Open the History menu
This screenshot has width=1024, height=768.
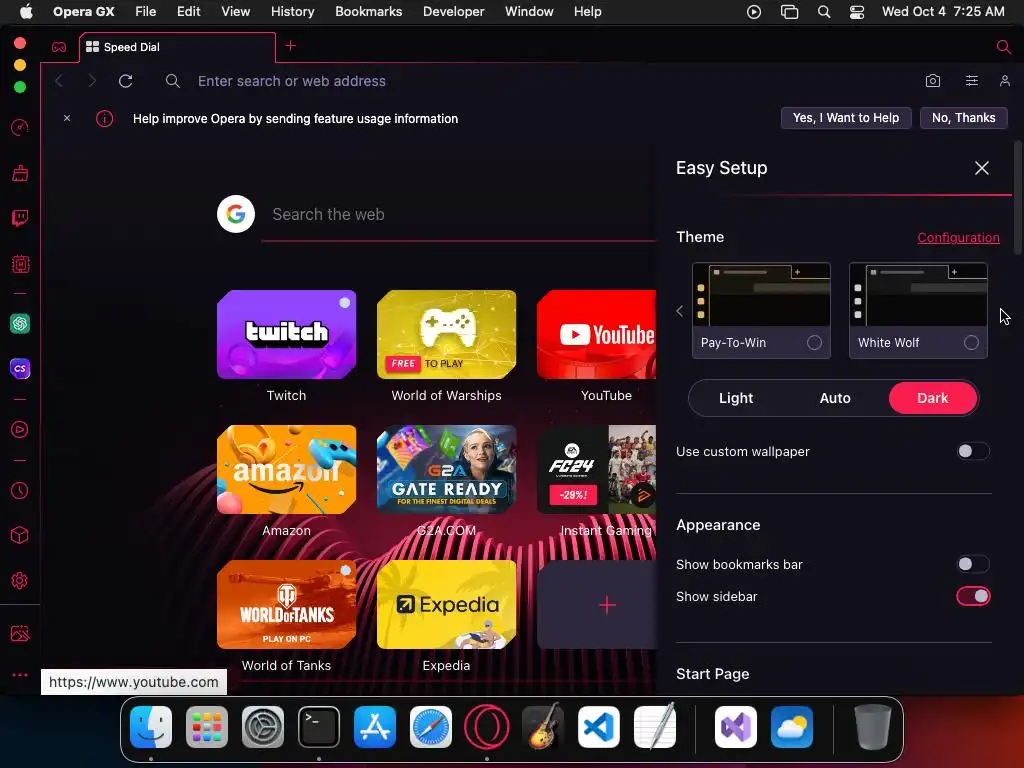click(x=292, y=12)
